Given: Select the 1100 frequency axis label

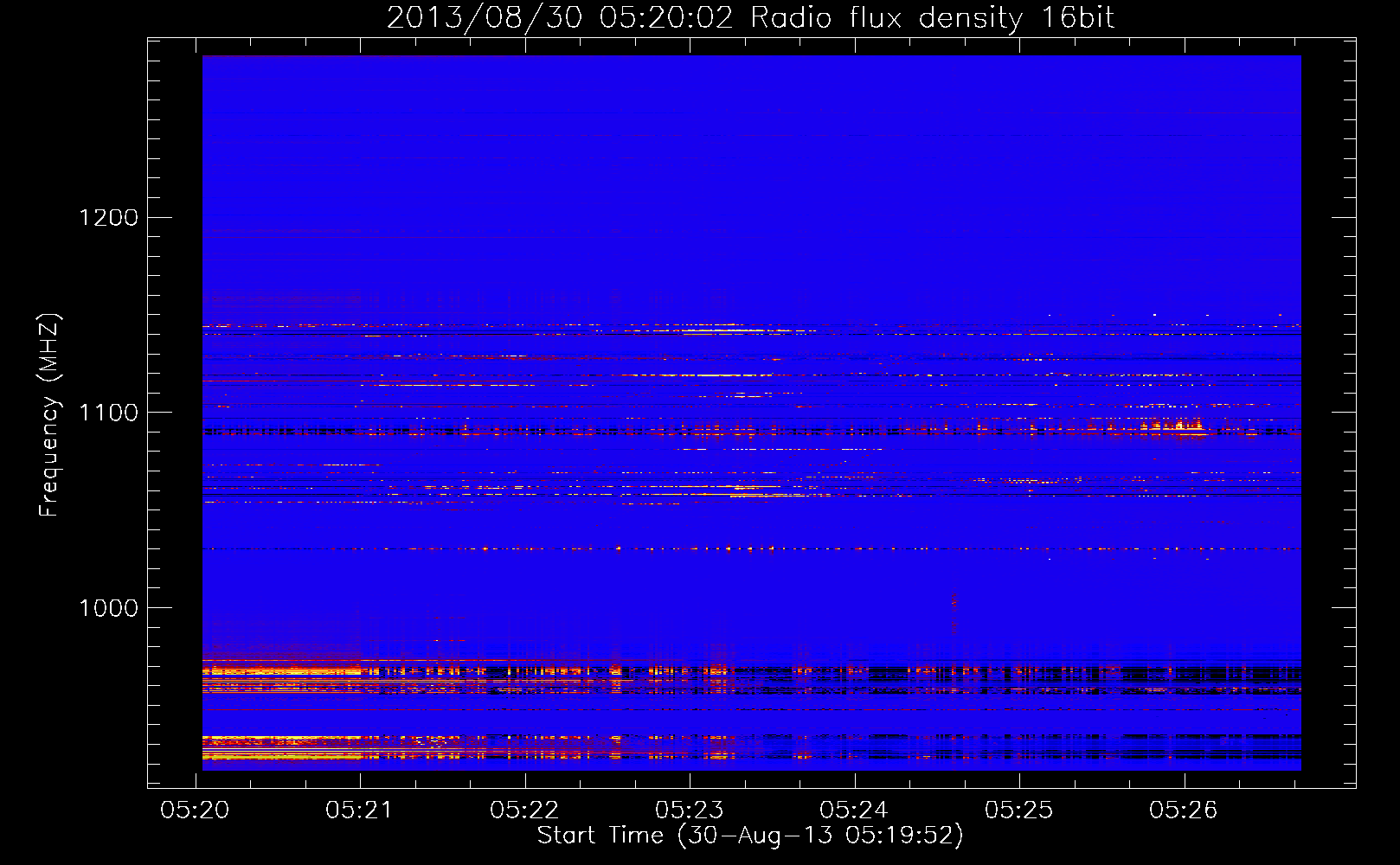Looking at the screenshot, I should tap(108, 413).
